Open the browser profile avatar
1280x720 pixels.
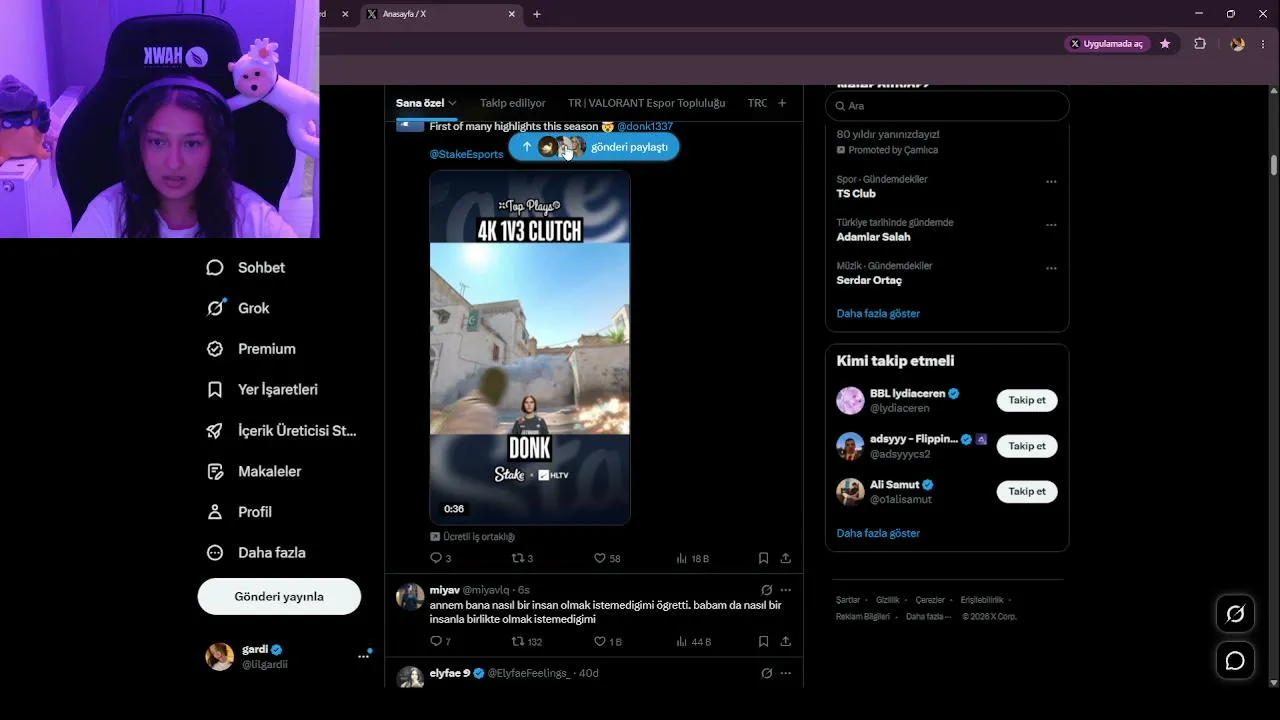tap(1238, 44)
